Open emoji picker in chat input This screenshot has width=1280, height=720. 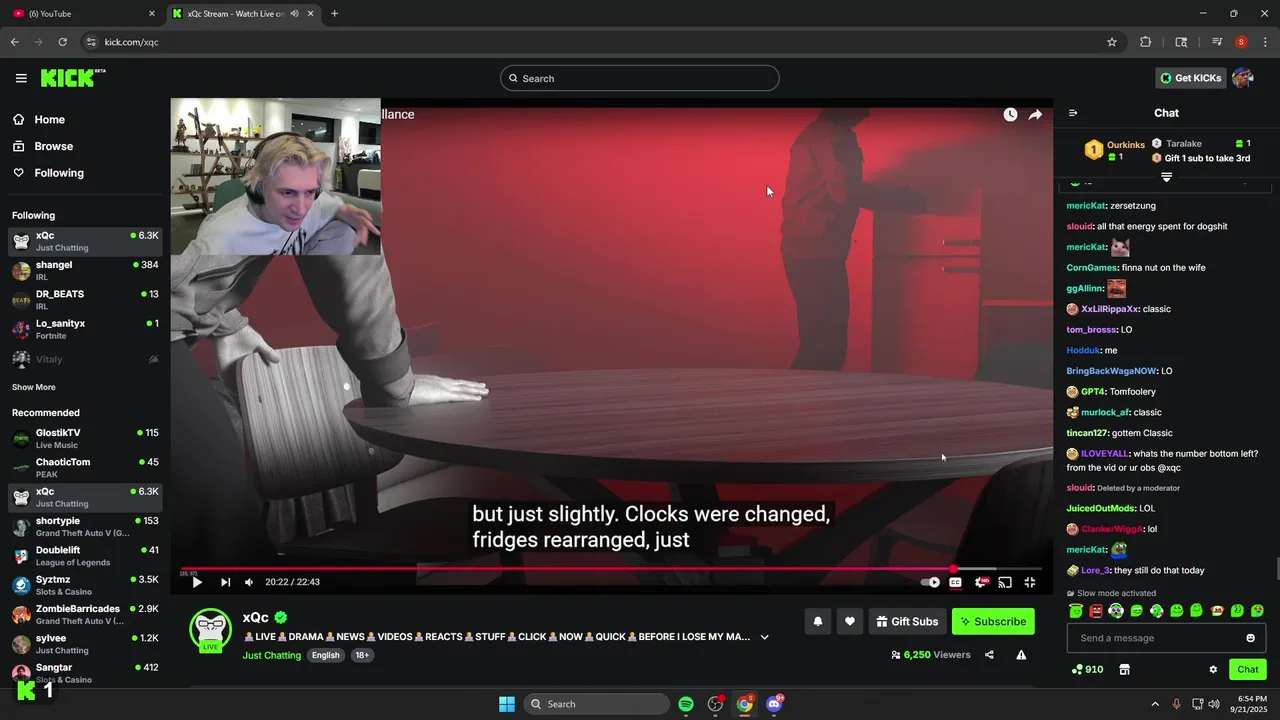[1250, 638]
